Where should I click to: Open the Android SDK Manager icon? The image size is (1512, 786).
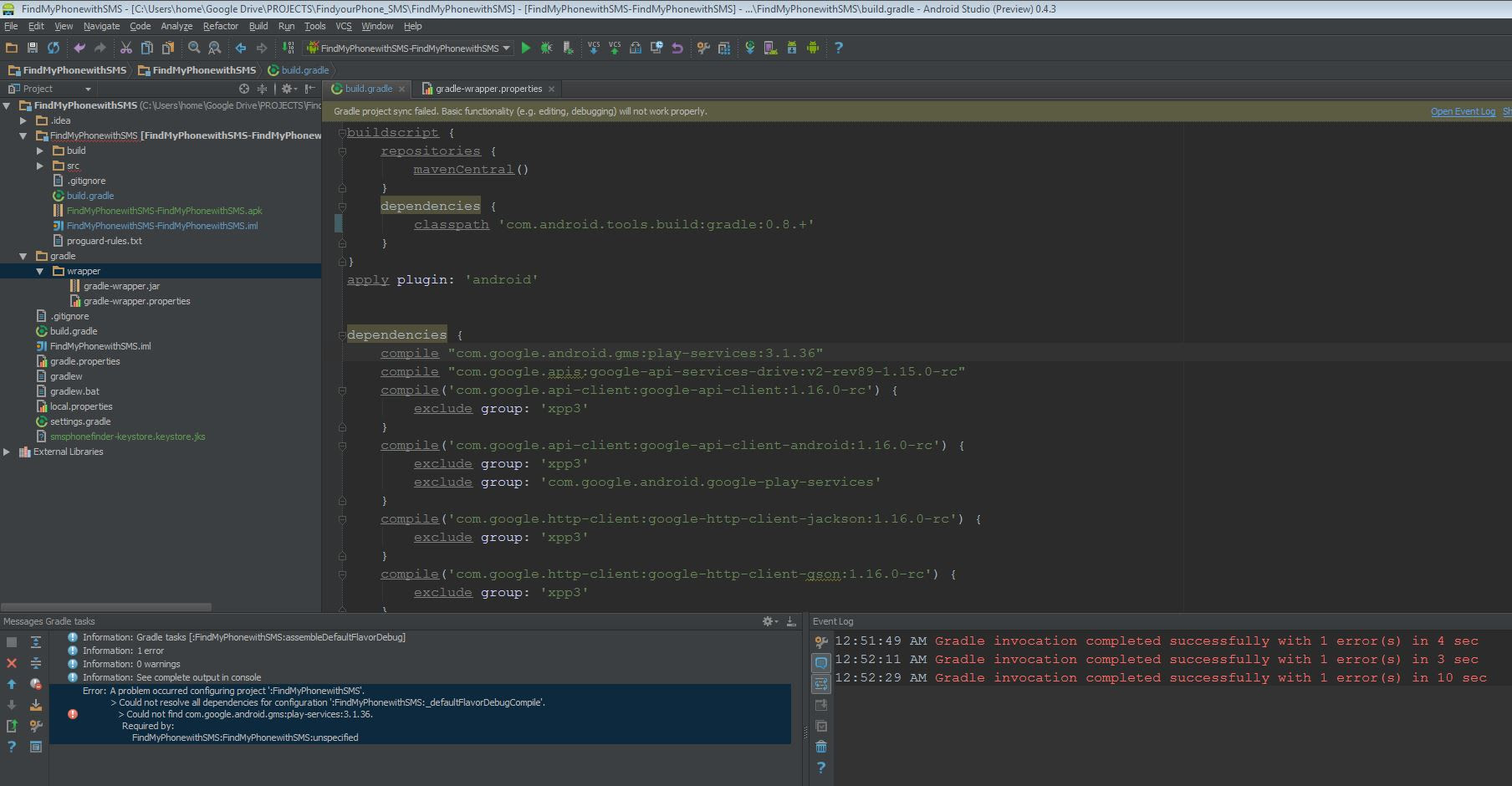[792, 48]
